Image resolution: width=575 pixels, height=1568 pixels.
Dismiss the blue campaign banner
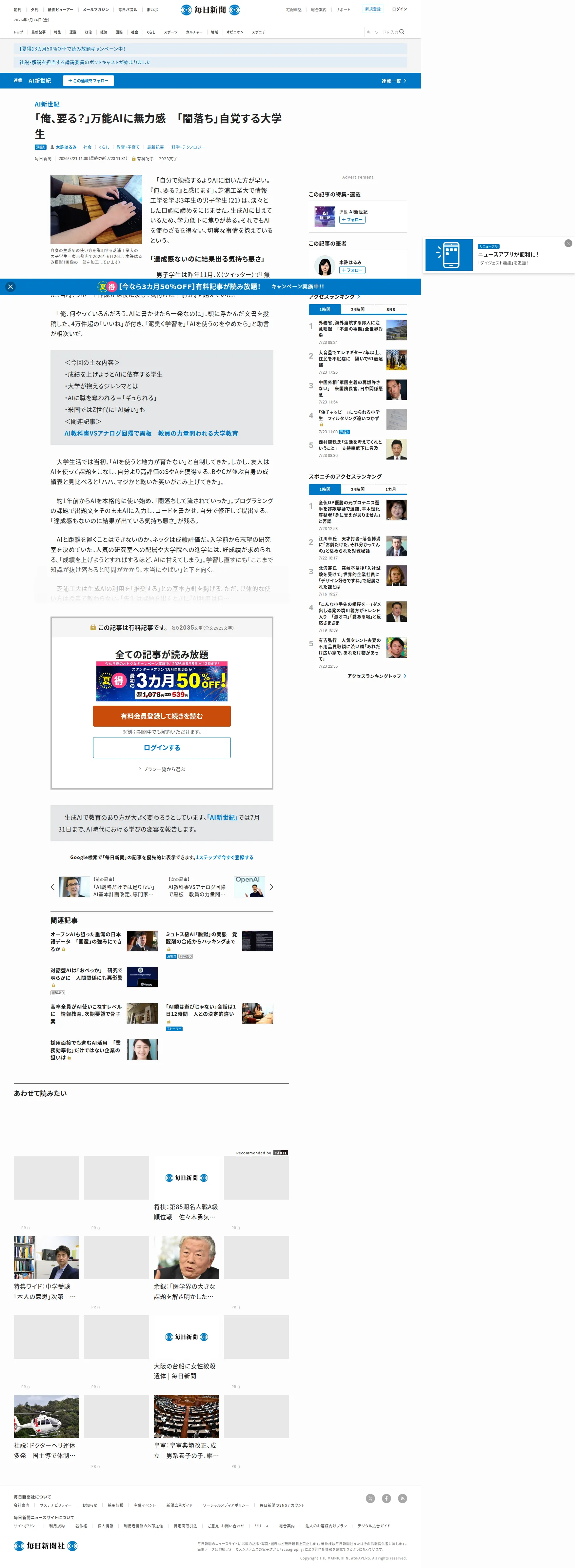coord(10,287)
